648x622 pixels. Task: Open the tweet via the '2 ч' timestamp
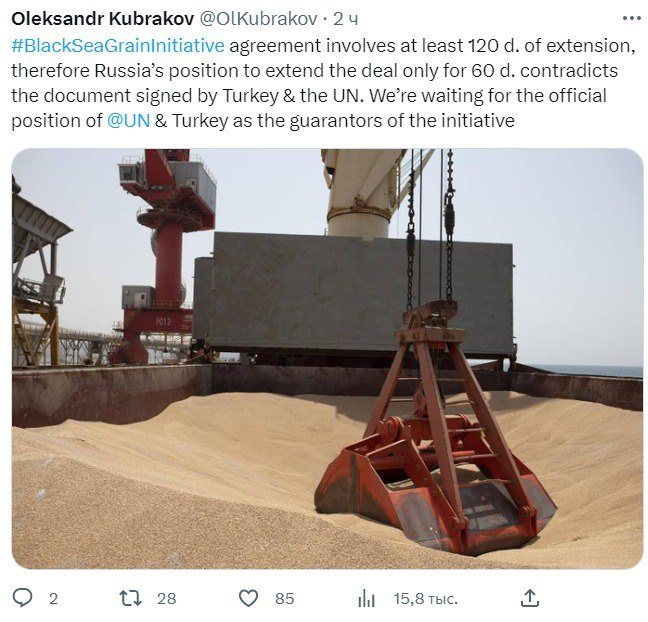click(344, 19)
